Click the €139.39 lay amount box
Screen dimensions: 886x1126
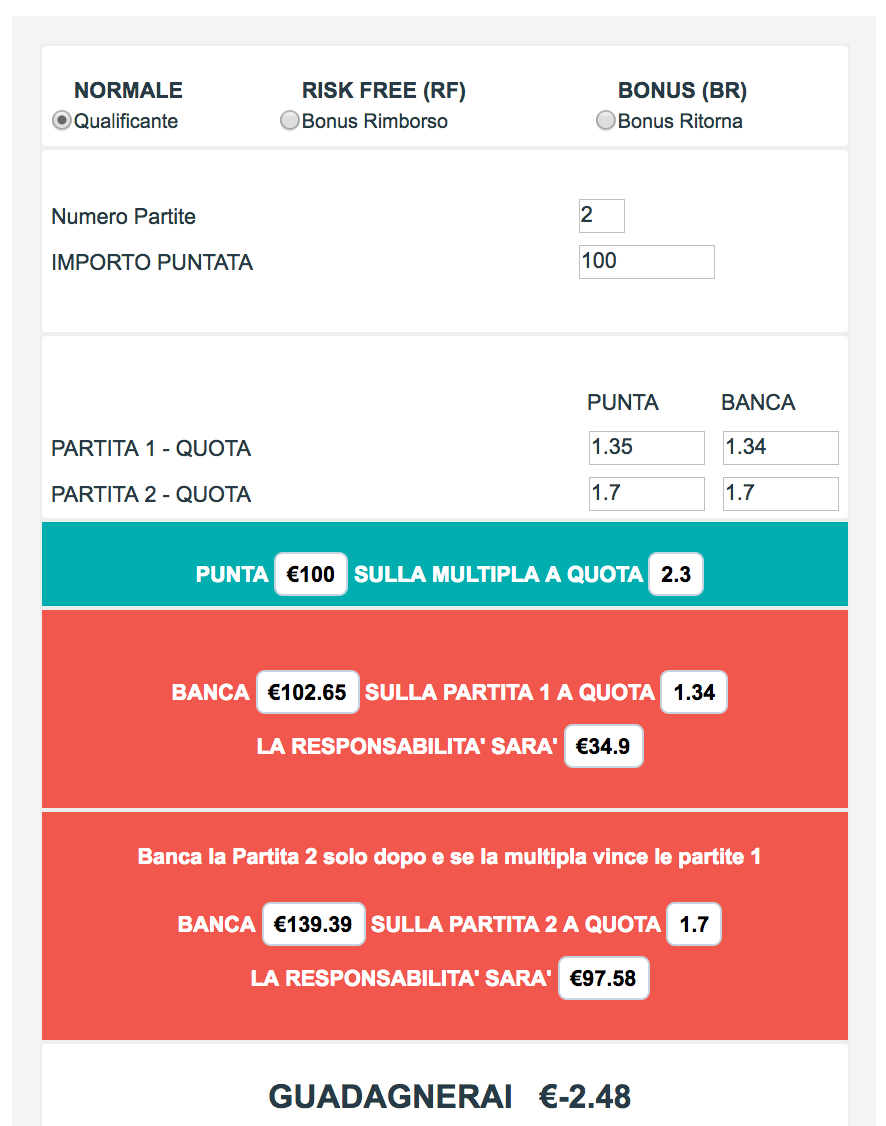click(313, 924)
